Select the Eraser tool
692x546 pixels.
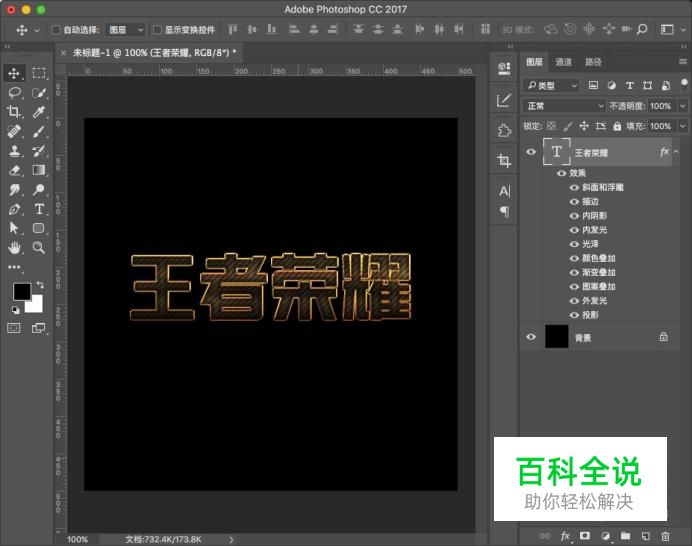click(x=14, y=170)
